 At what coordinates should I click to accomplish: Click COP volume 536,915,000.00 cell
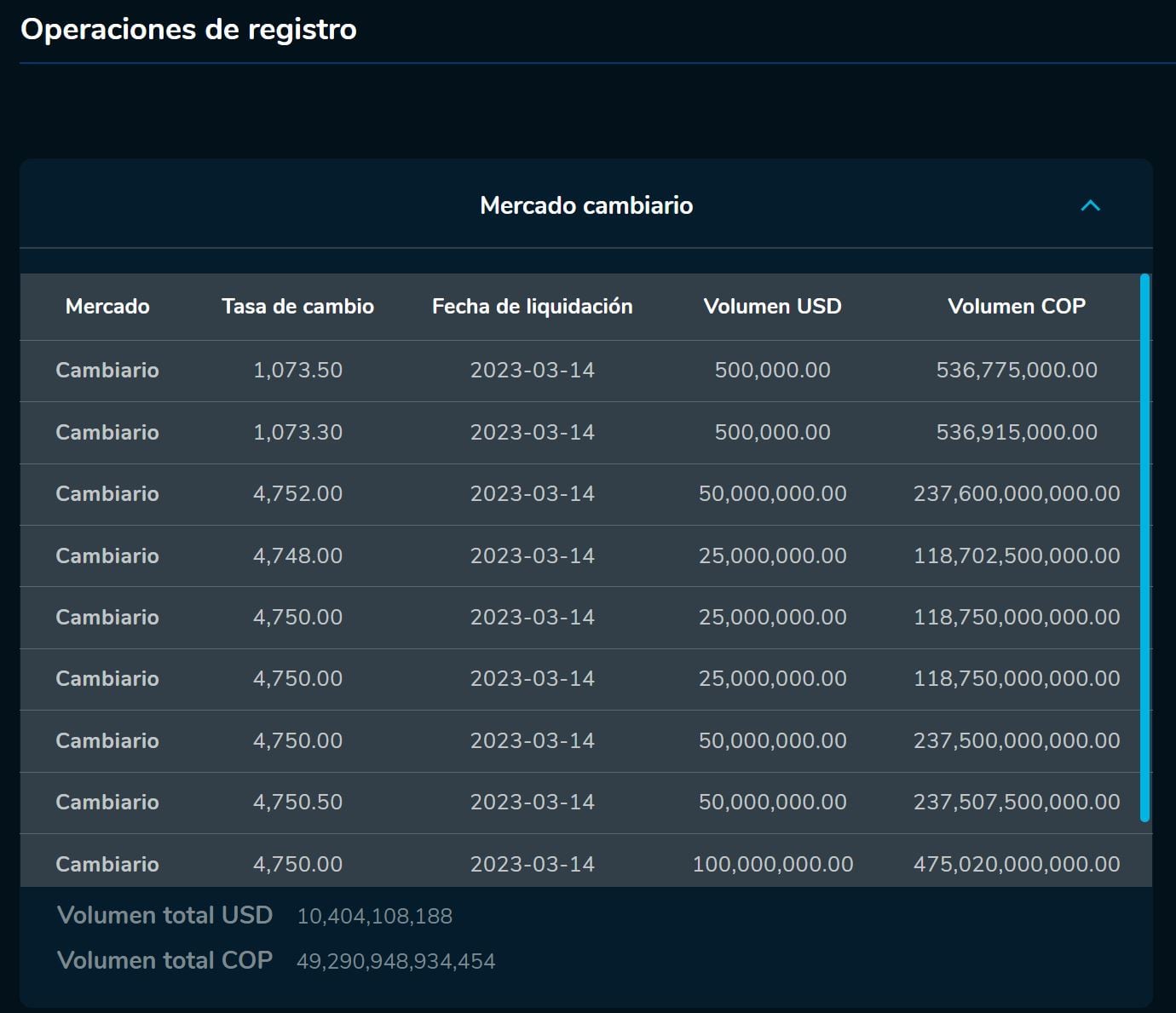(1016, 433)
